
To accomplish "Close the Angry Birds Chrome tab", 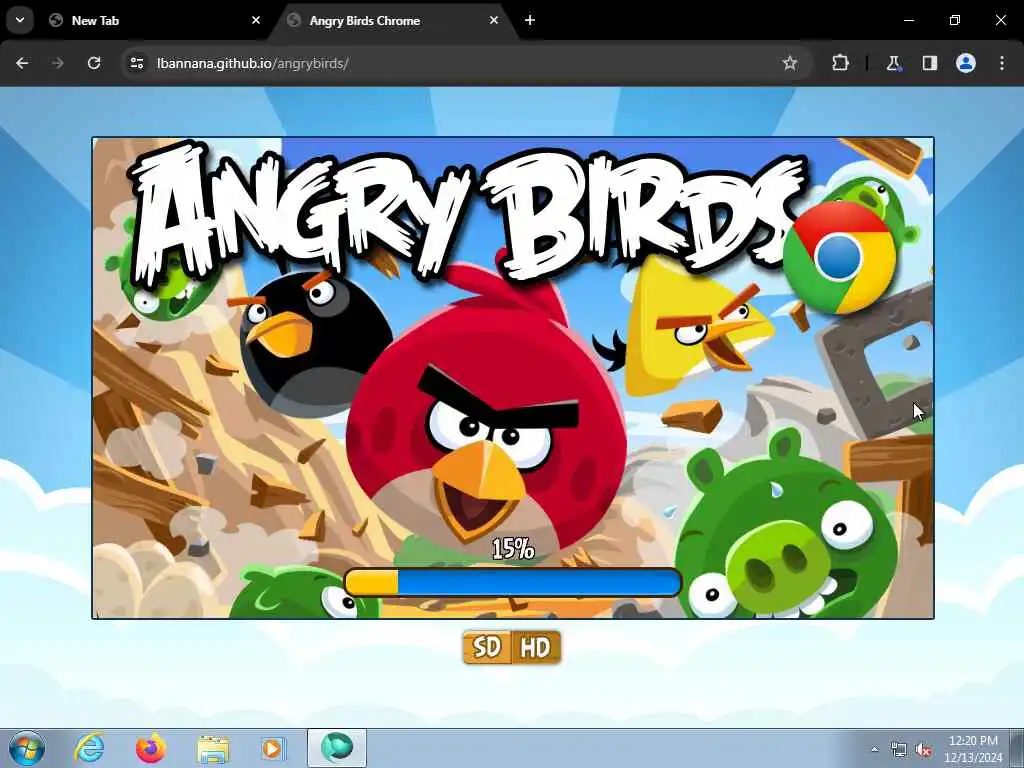I will coord(494,20).
